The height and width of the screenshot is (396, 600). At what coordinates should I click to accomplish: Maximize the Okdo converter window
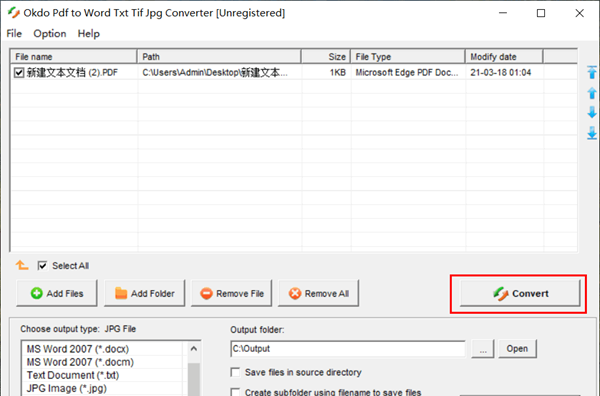click(541, 13)
